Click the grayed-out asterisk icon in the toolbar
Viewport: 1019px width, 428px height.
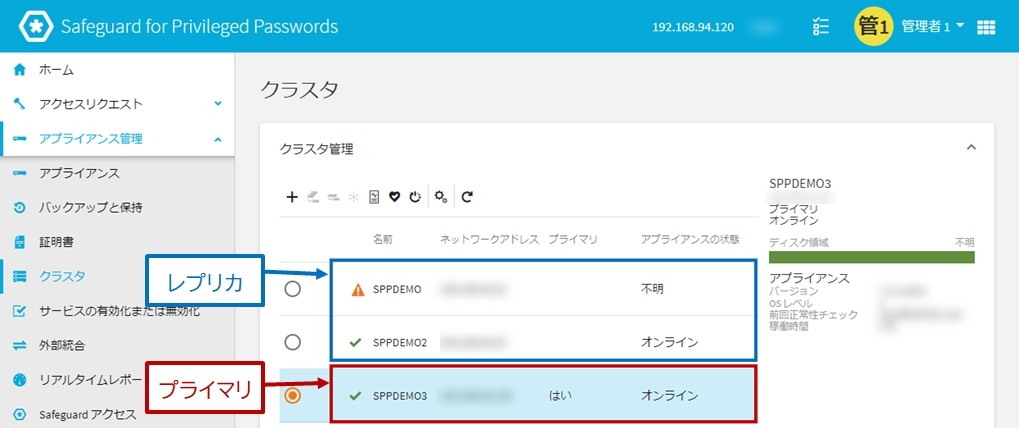(x=354, y=197)
